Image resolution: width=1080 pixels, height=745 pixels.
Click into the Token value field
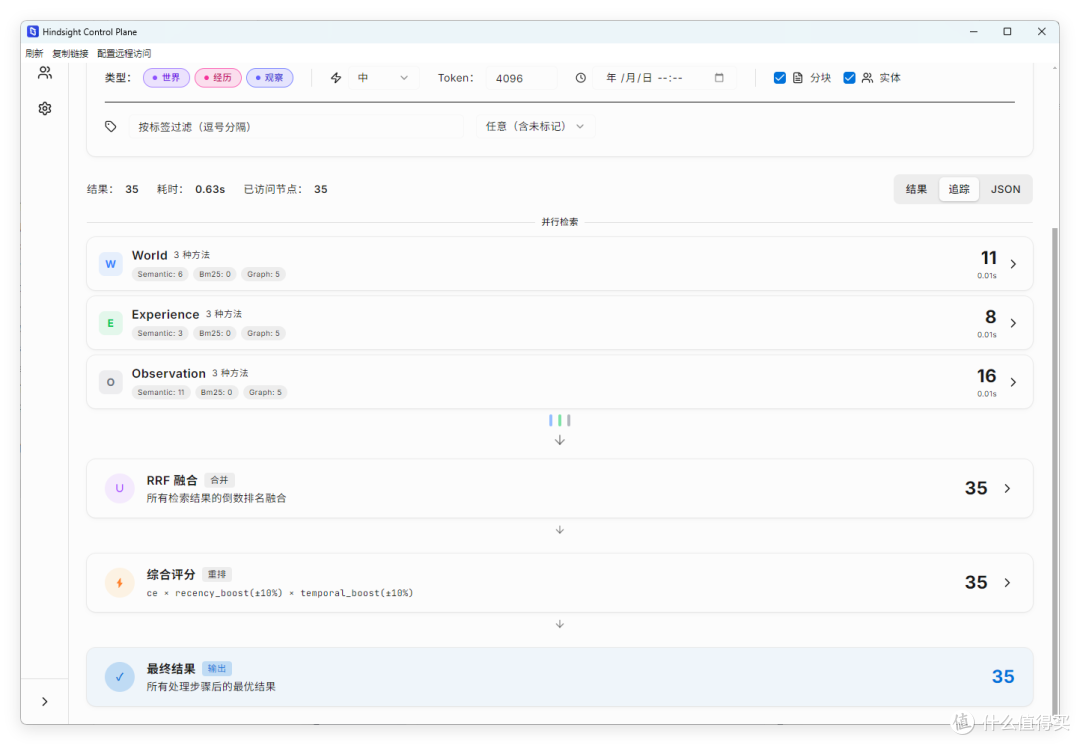521,78
